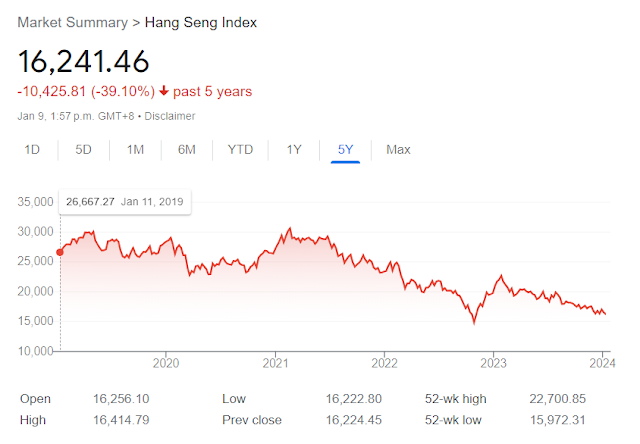Click the 26,667.27 chart tooltip

[x=126, y=201]
